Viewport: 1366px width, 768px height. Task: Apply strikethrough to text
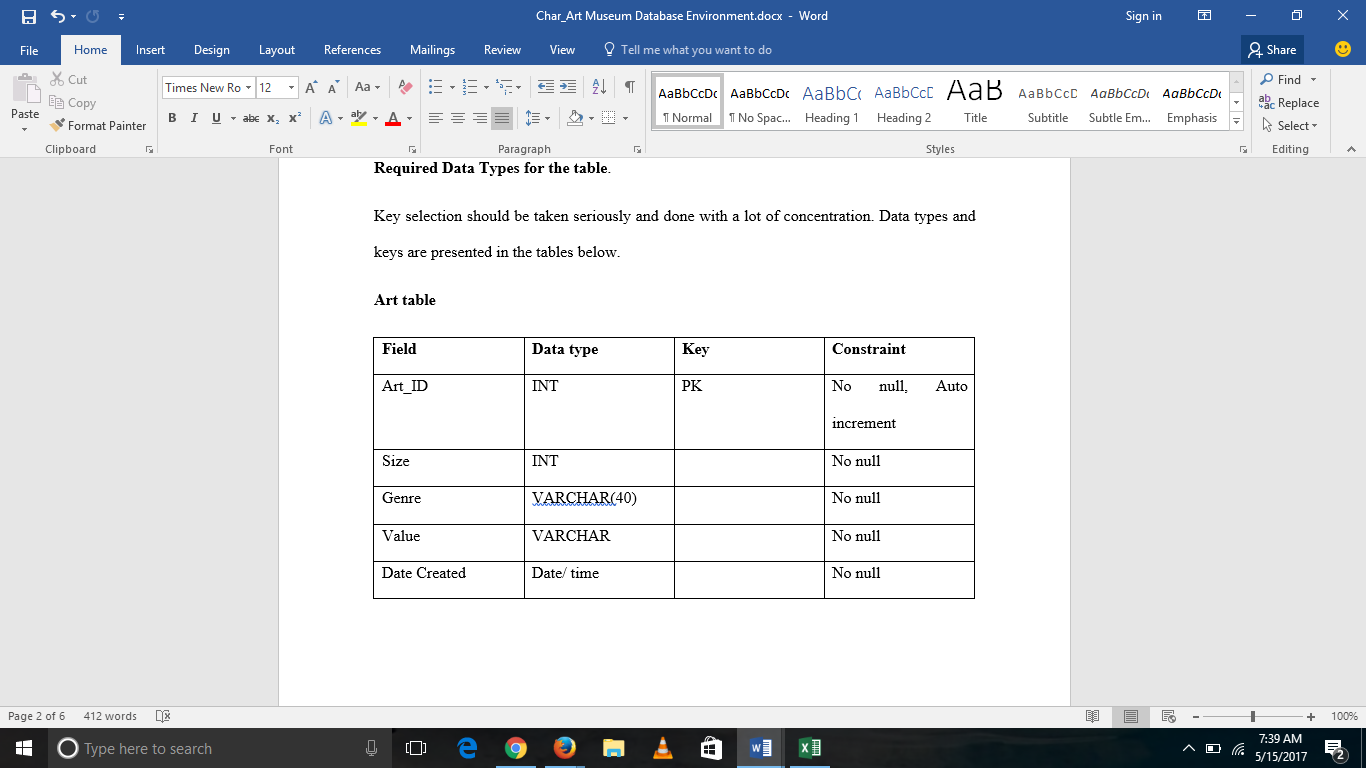tap(249, 118)
